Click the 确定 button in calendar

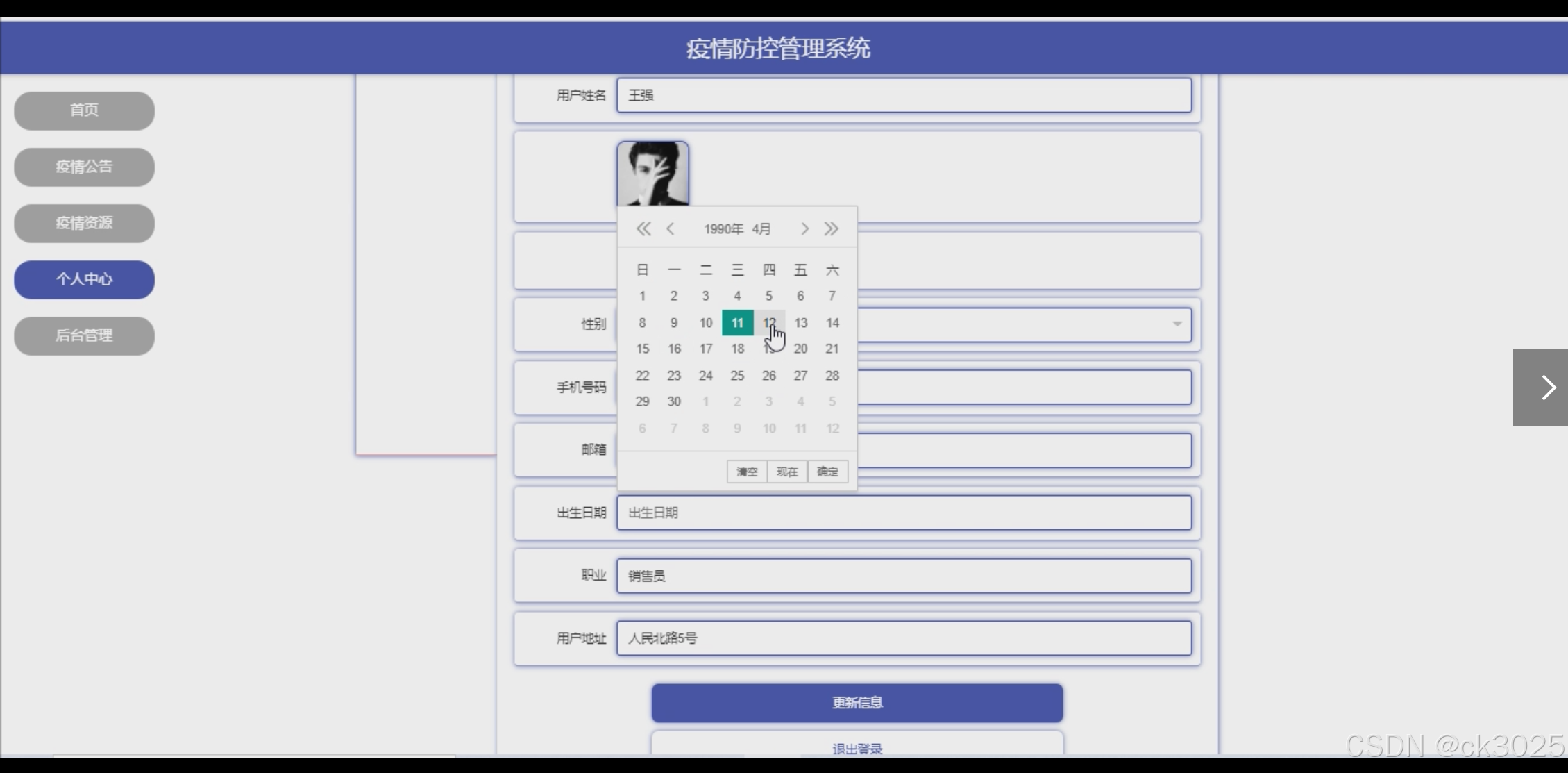[827, 472]
